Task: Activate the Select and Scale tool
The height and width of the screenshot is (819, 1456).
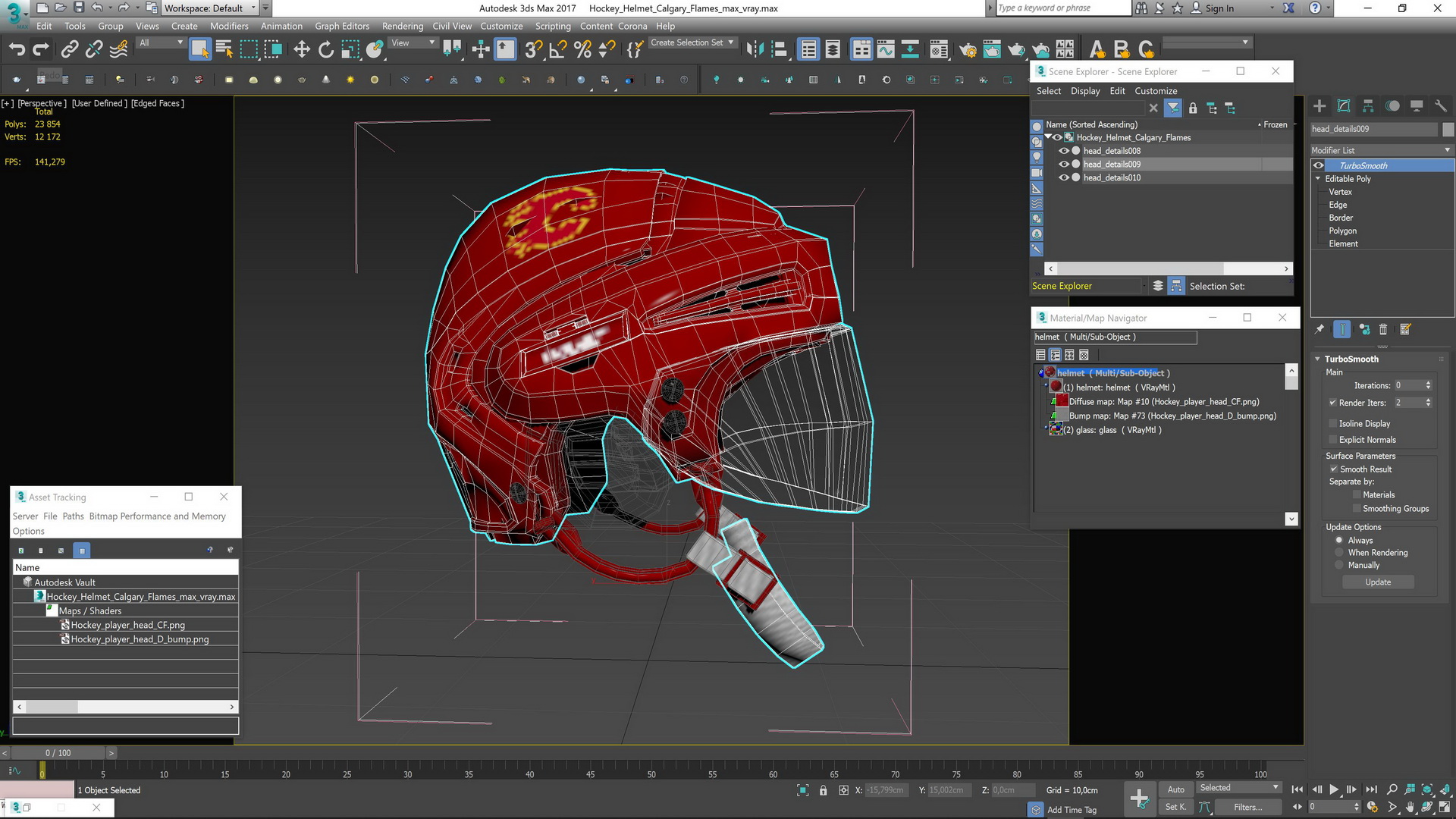Action: pyautogui.click(x=350, y=50)
